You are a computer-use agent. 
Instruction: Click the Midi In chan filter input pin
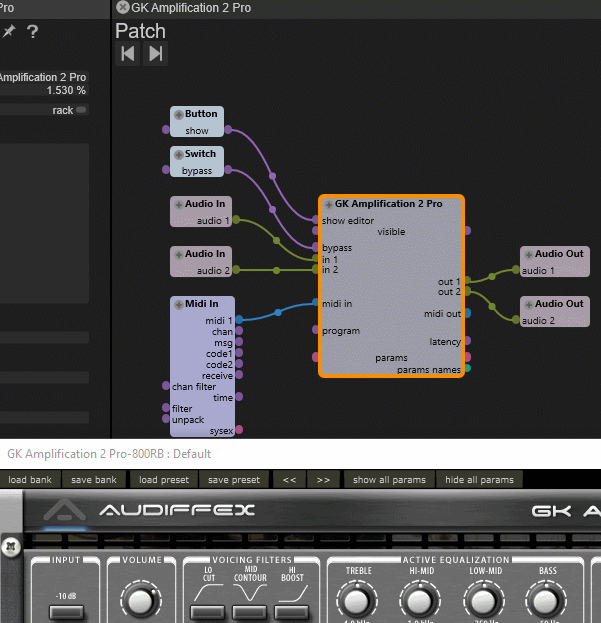click(x=166, y=385)
